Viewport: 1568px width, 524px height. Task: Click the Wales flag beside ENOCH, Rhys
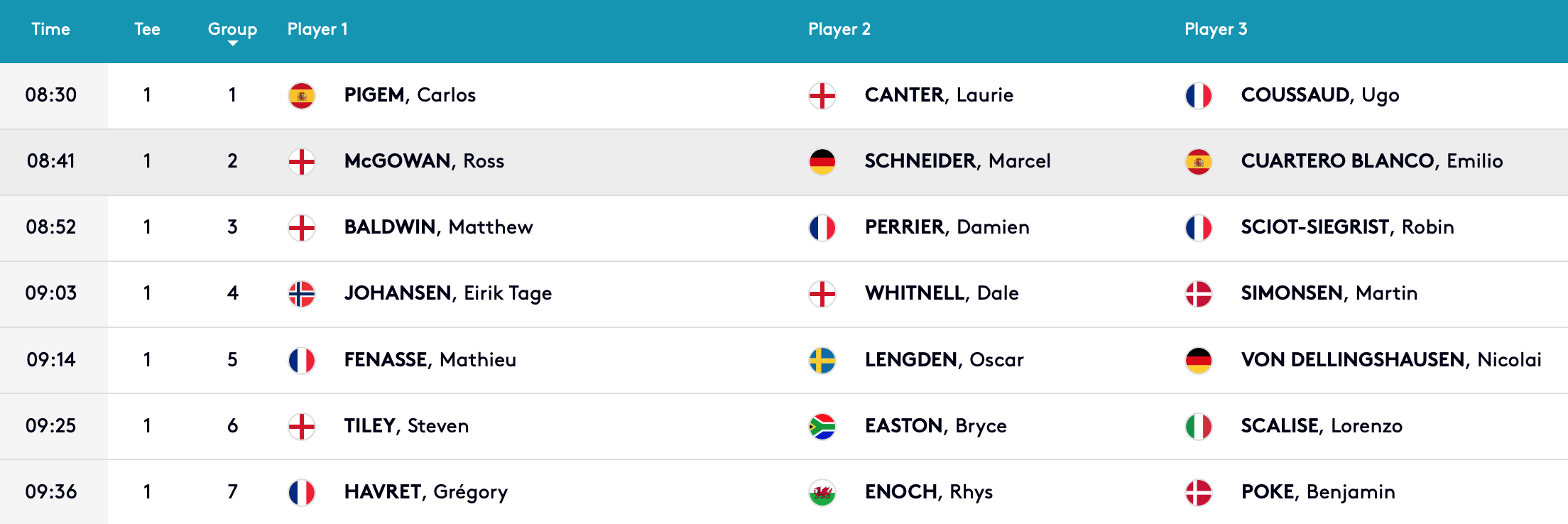[822, 493]
